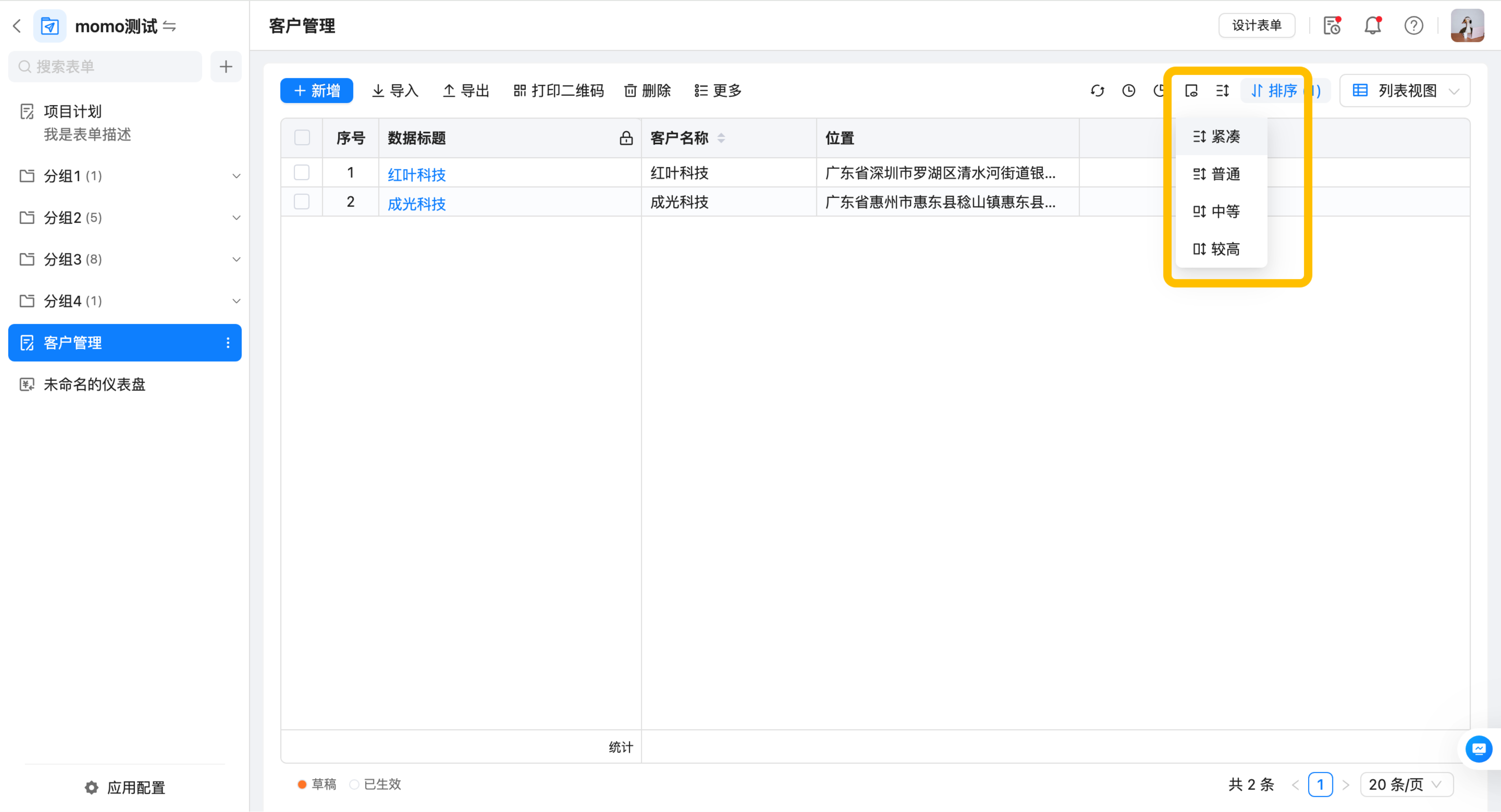The image size is (1501, 812).
Task: Open the notification bell
Action: pos(1372,26)
